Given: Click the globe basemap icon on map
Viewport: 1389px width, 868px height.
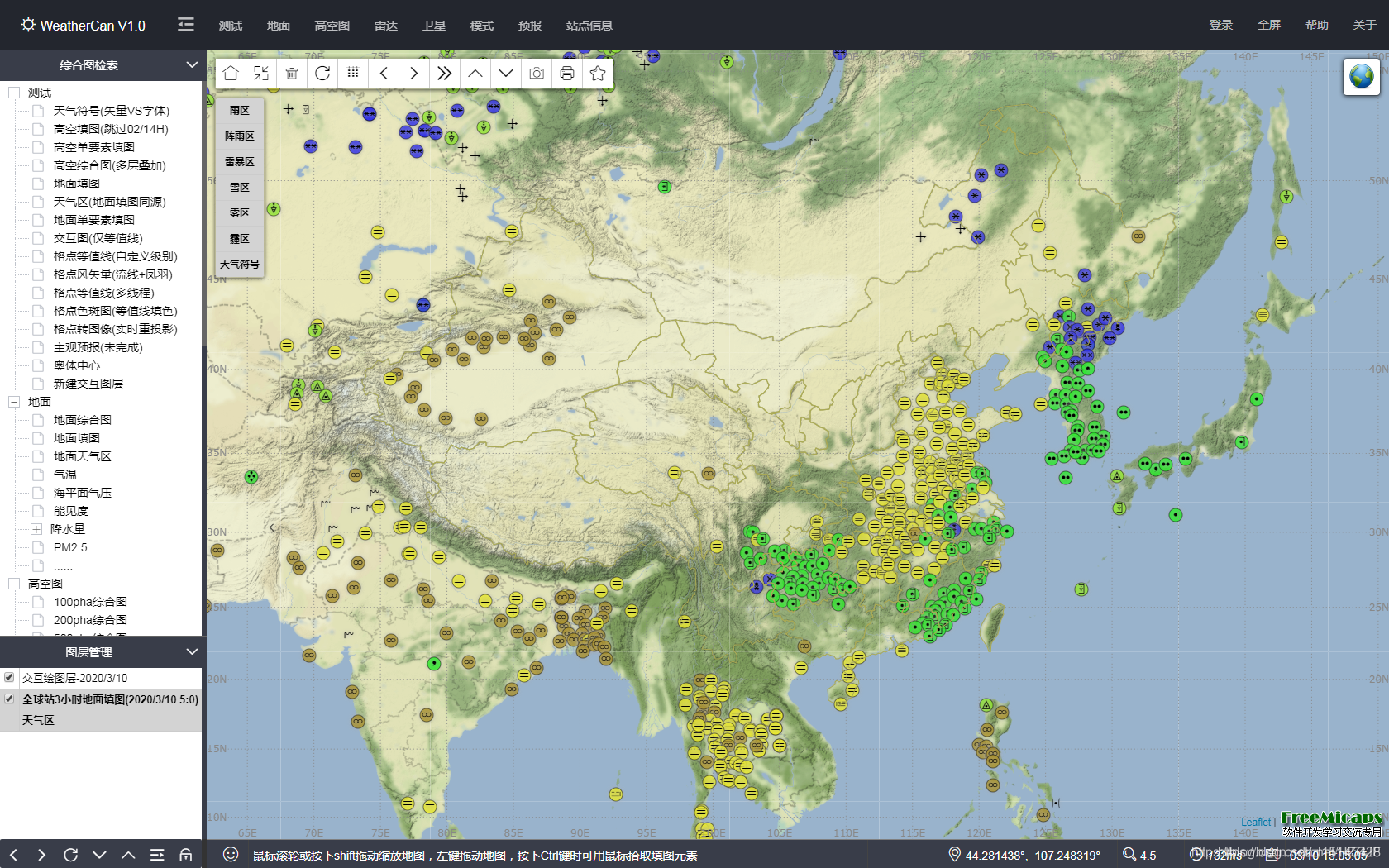Looking at the screenshot, I should click(1361, 77).
